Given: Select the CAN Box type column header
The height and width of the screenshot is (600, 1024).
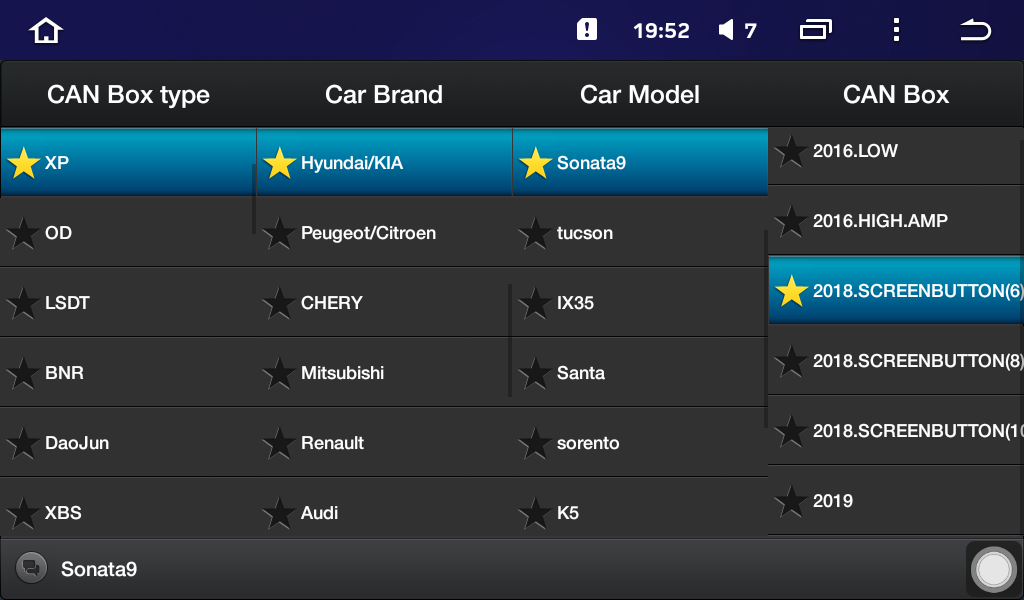Looking at the screenshot, I should (128, 95).
